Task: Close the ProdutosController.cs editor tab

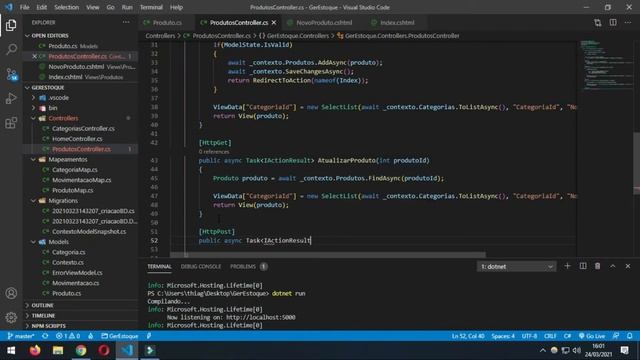Action: 274,22
